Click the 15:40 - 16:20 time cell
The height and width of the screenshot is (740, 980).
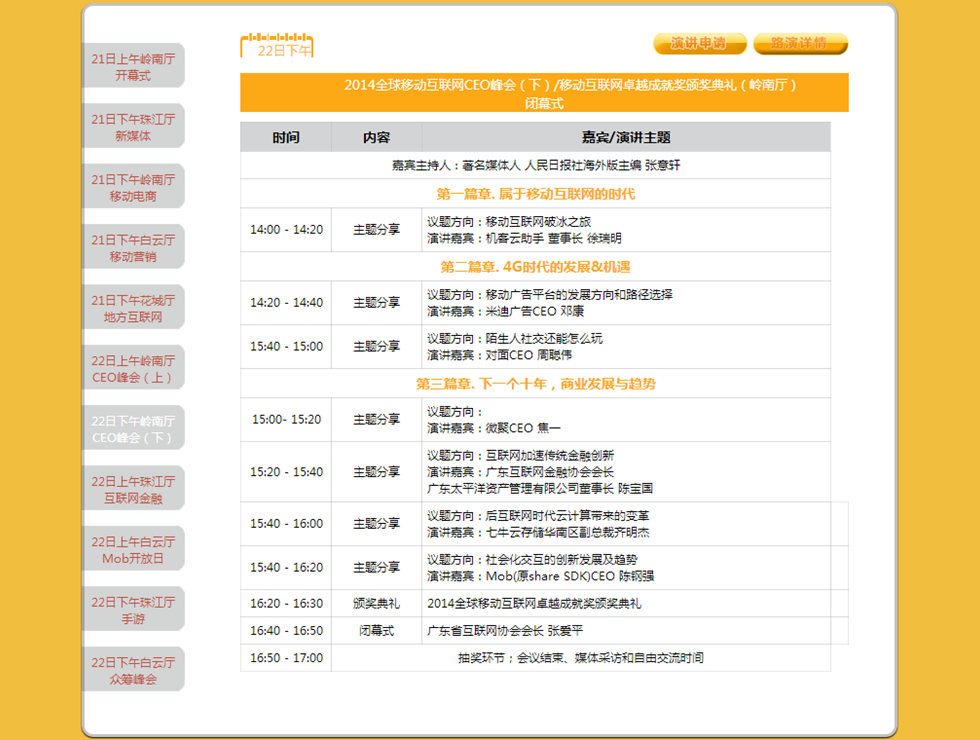[286, 568]
